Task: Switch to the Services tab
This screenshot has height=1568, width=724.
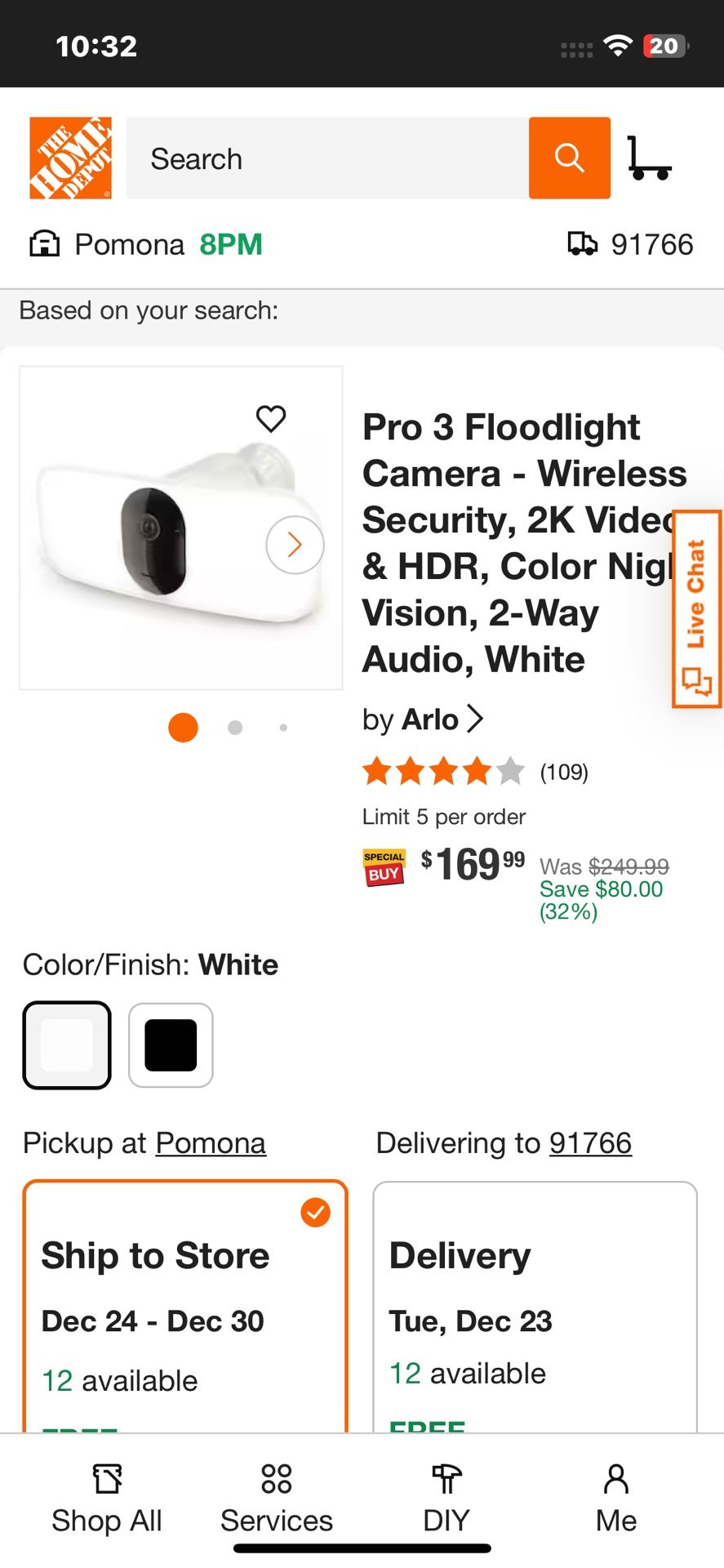Action: [277, 1499]
